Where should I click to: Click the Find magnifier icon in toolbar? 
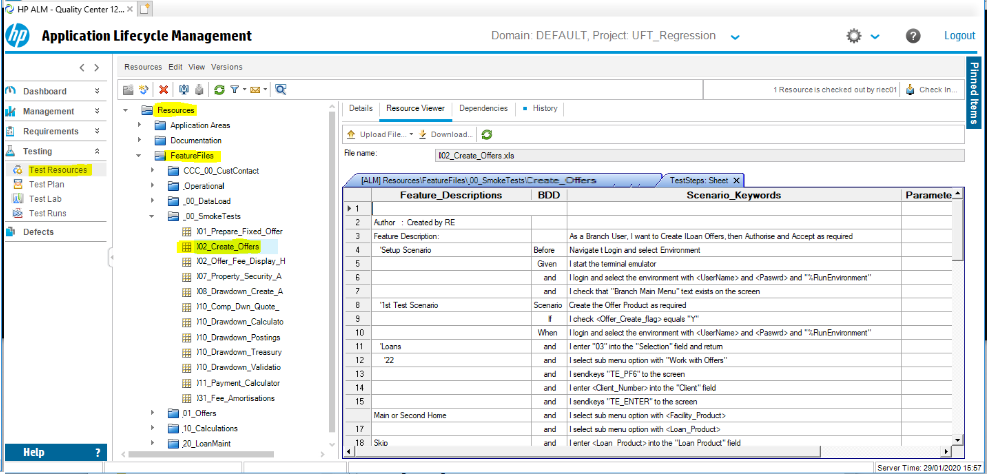281,90
